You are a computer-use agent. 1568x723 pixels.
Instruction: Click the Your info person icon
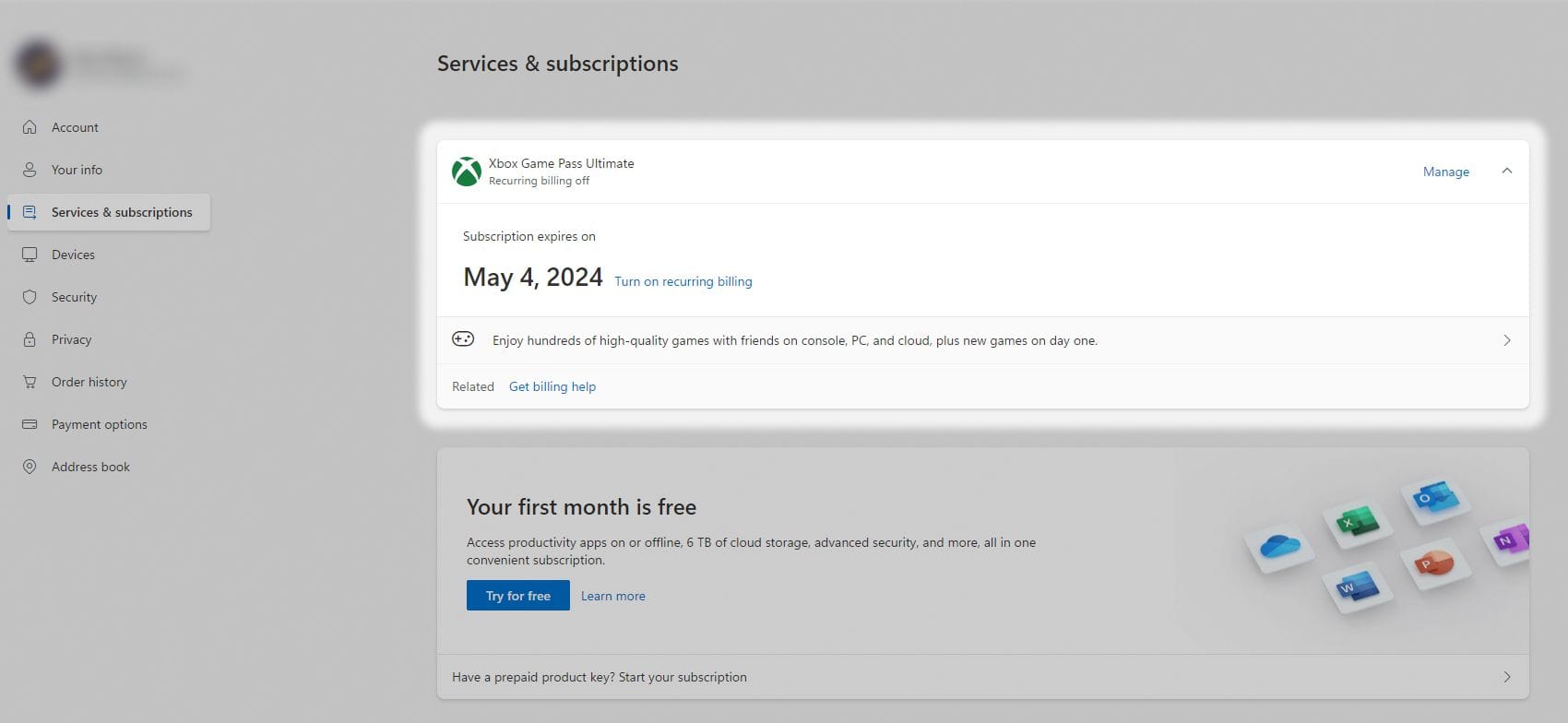click(30, 170)
